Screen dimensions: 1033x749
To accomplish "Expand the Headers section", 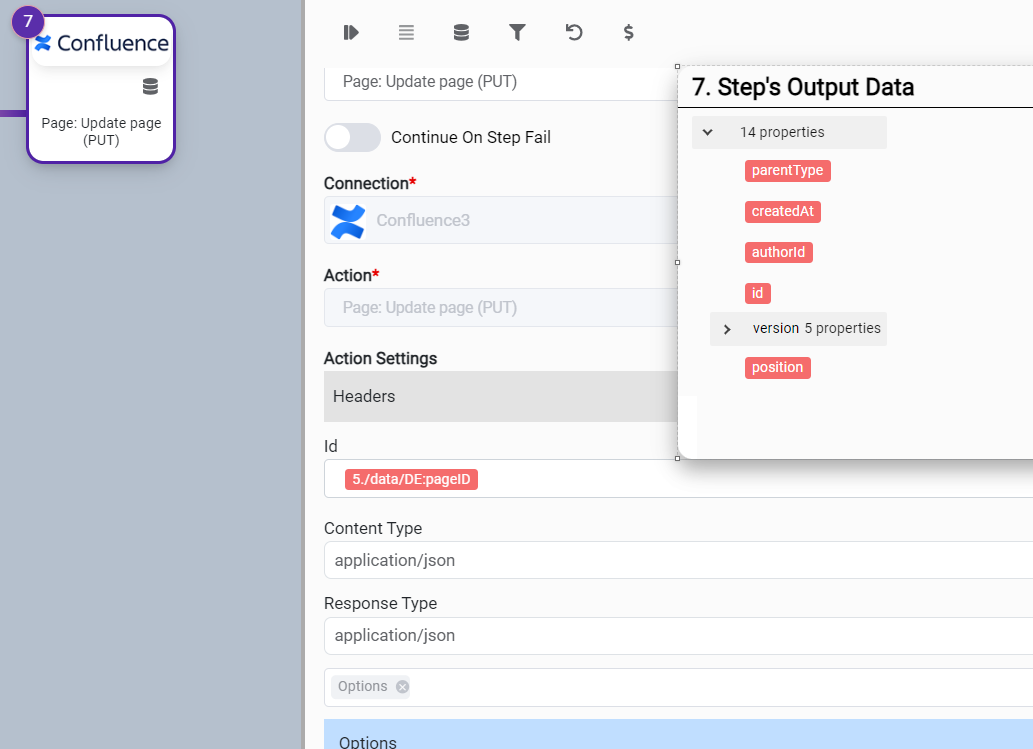I will click(500, 397).
